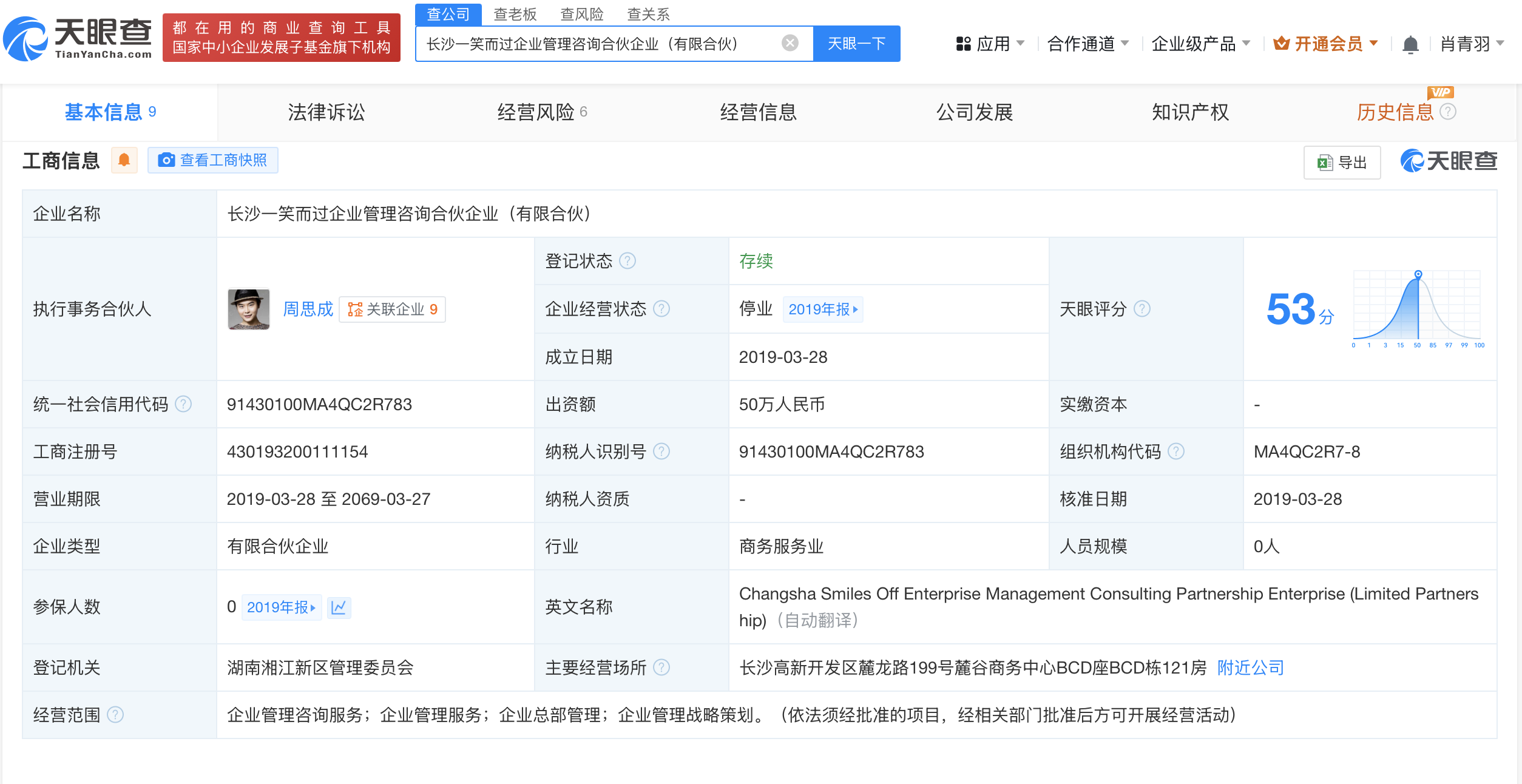Click the credit code 91430100MA4QC2R783 value
The height and width of the screenshot is (784, 1522).
319,405
